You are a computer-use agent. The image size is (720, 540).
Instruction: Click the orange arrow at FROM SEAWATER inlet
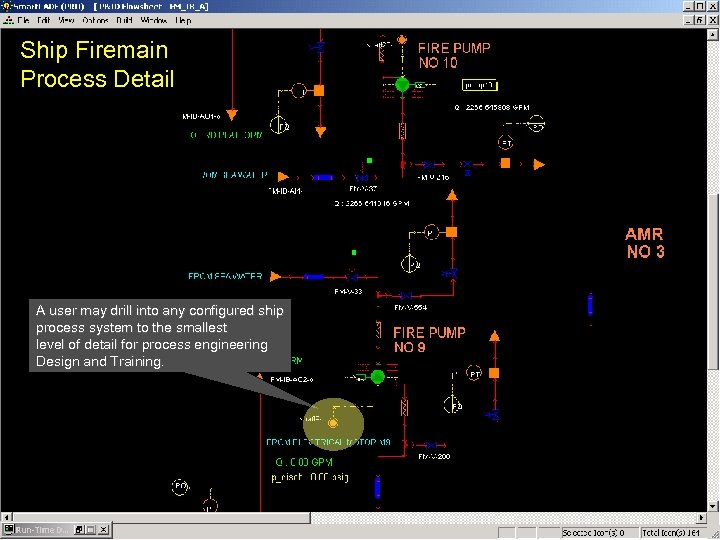[275, 276]
